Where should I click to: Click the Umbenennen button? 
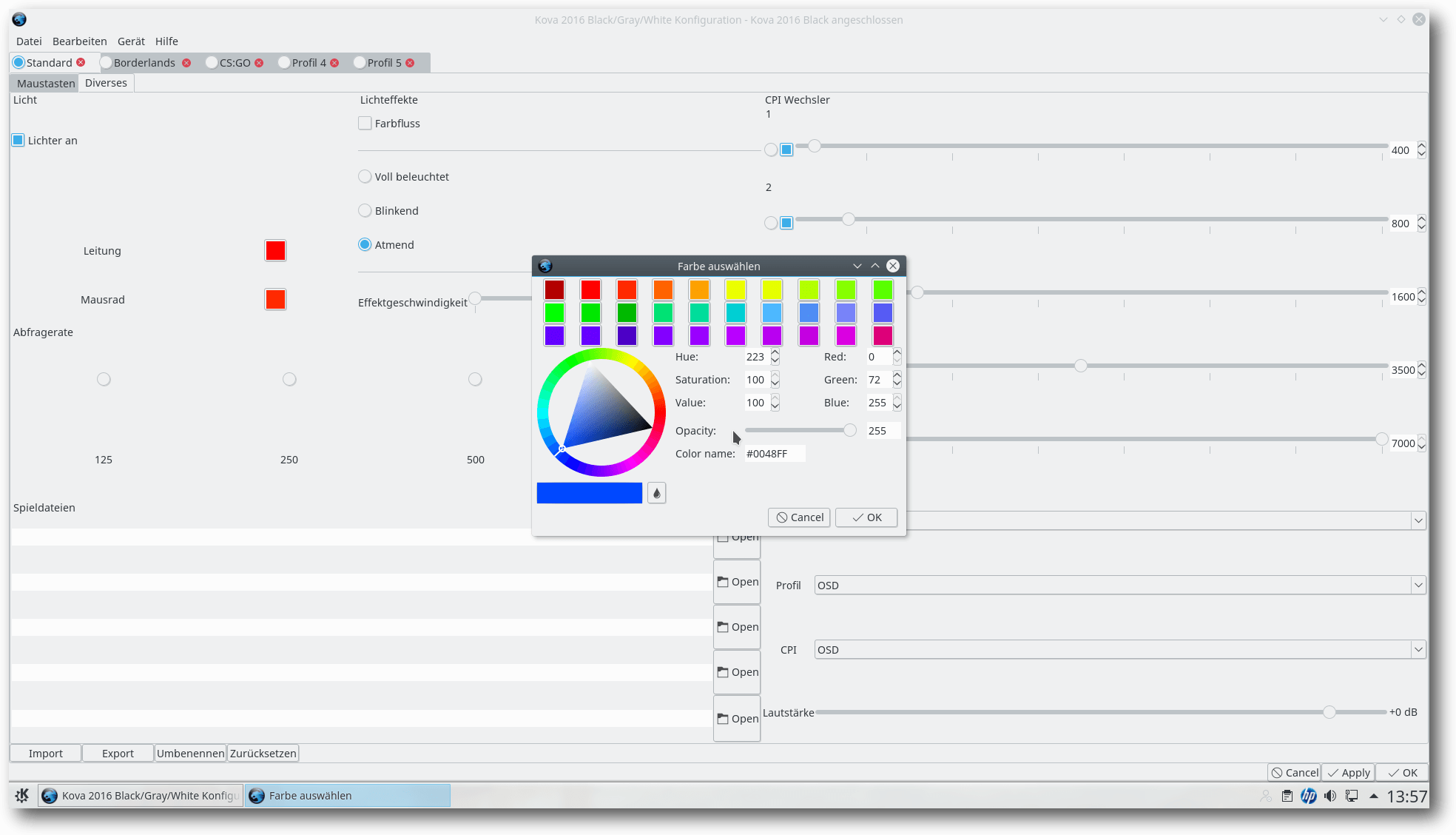coord(190,753)
